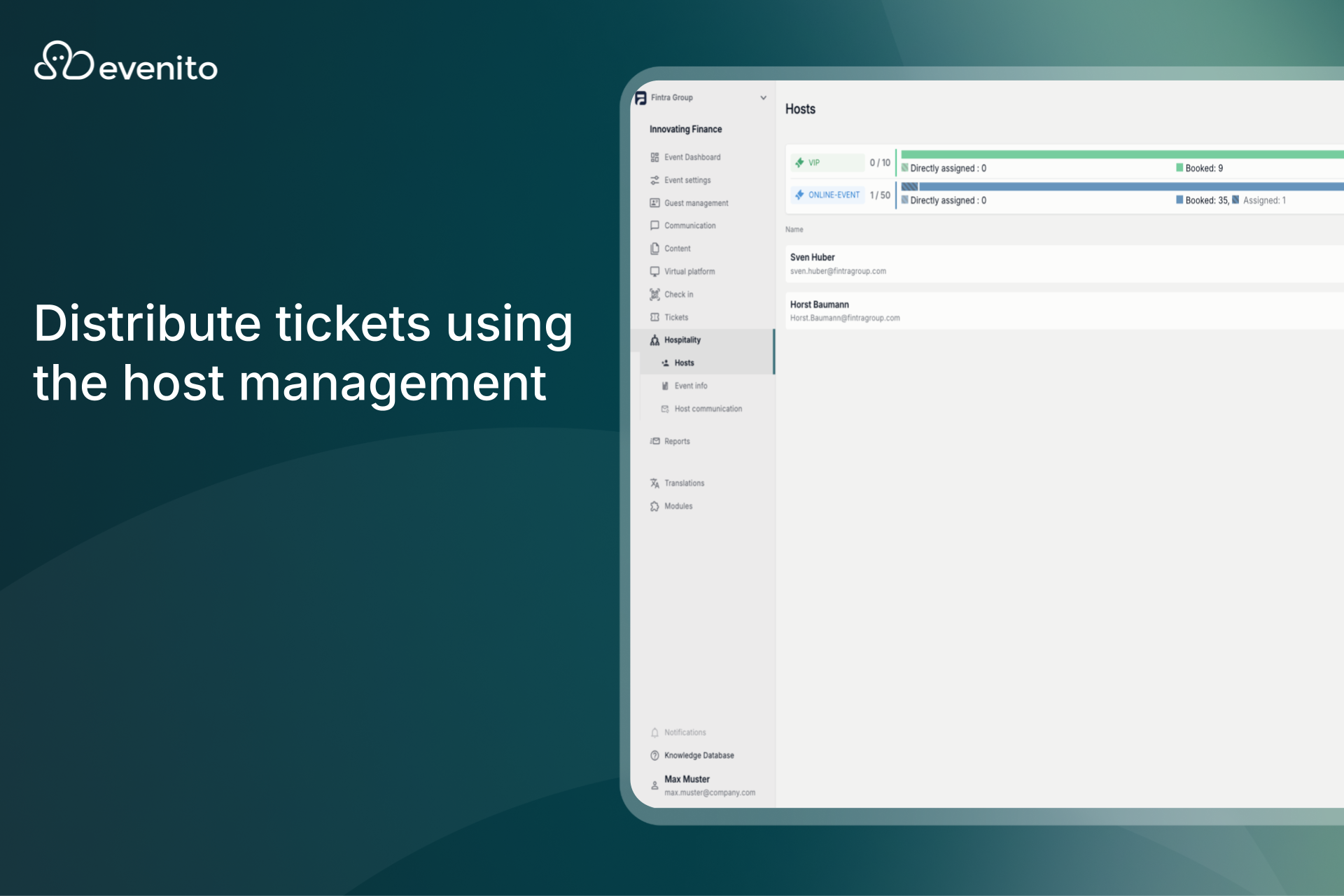Click the hatched assigned segment of ONLINE-EVENT bar
This screenshot has width=1344, height=896.
(x=909, y=187)
